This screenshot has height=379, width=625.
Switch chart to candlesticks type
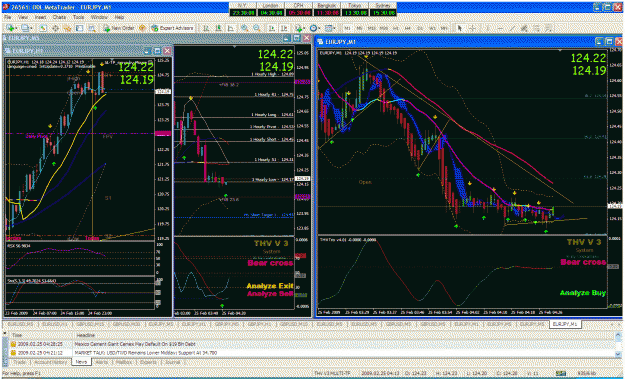point(218,28)
